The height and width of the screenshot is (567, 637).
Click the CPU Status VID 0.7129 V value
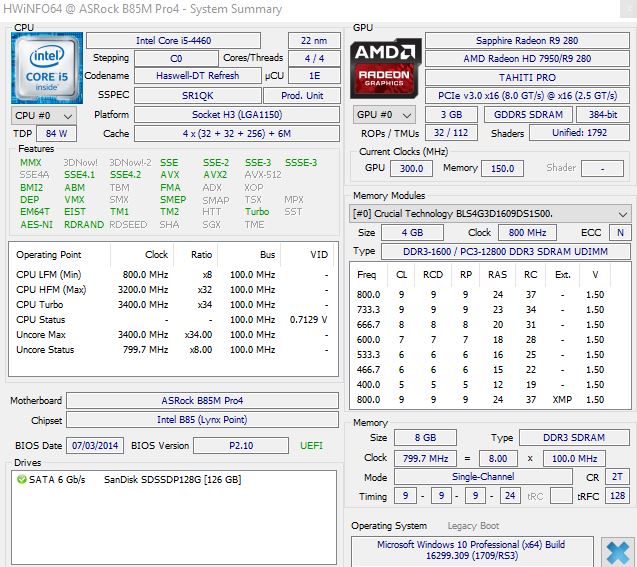pos(308,320)
